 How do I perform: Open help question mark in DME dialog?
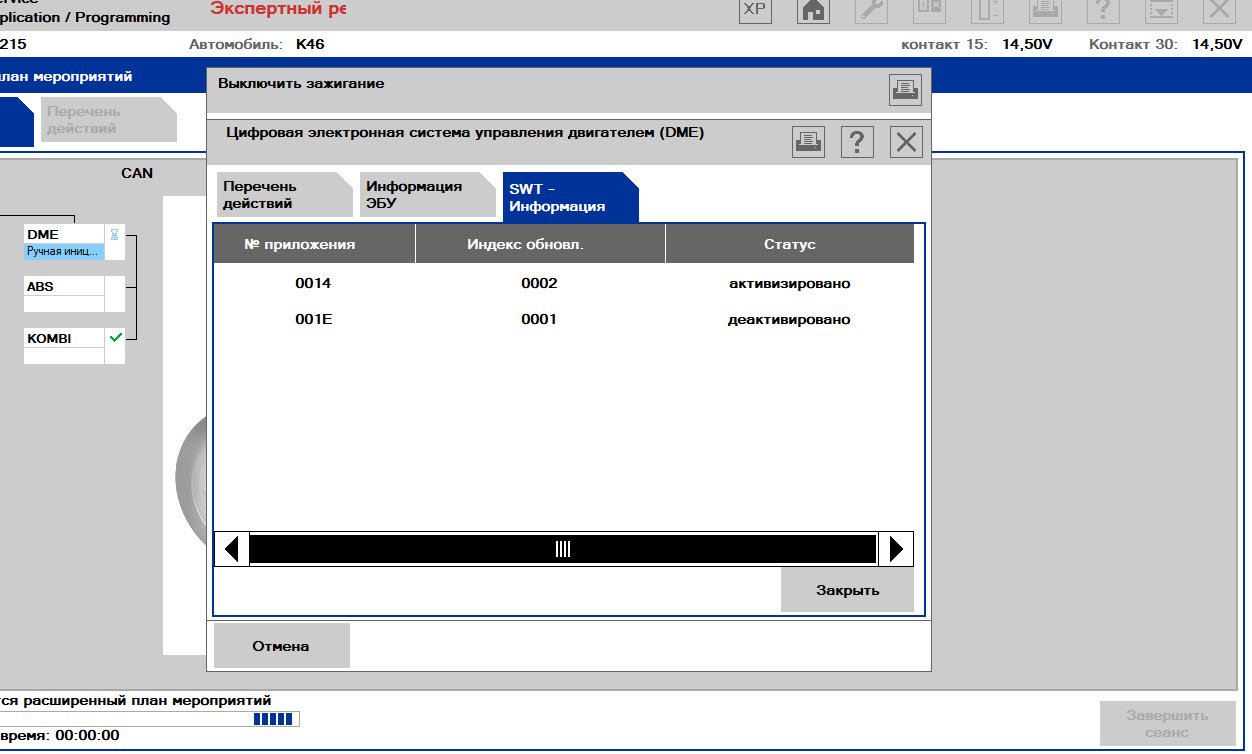(x=857, y=142)
